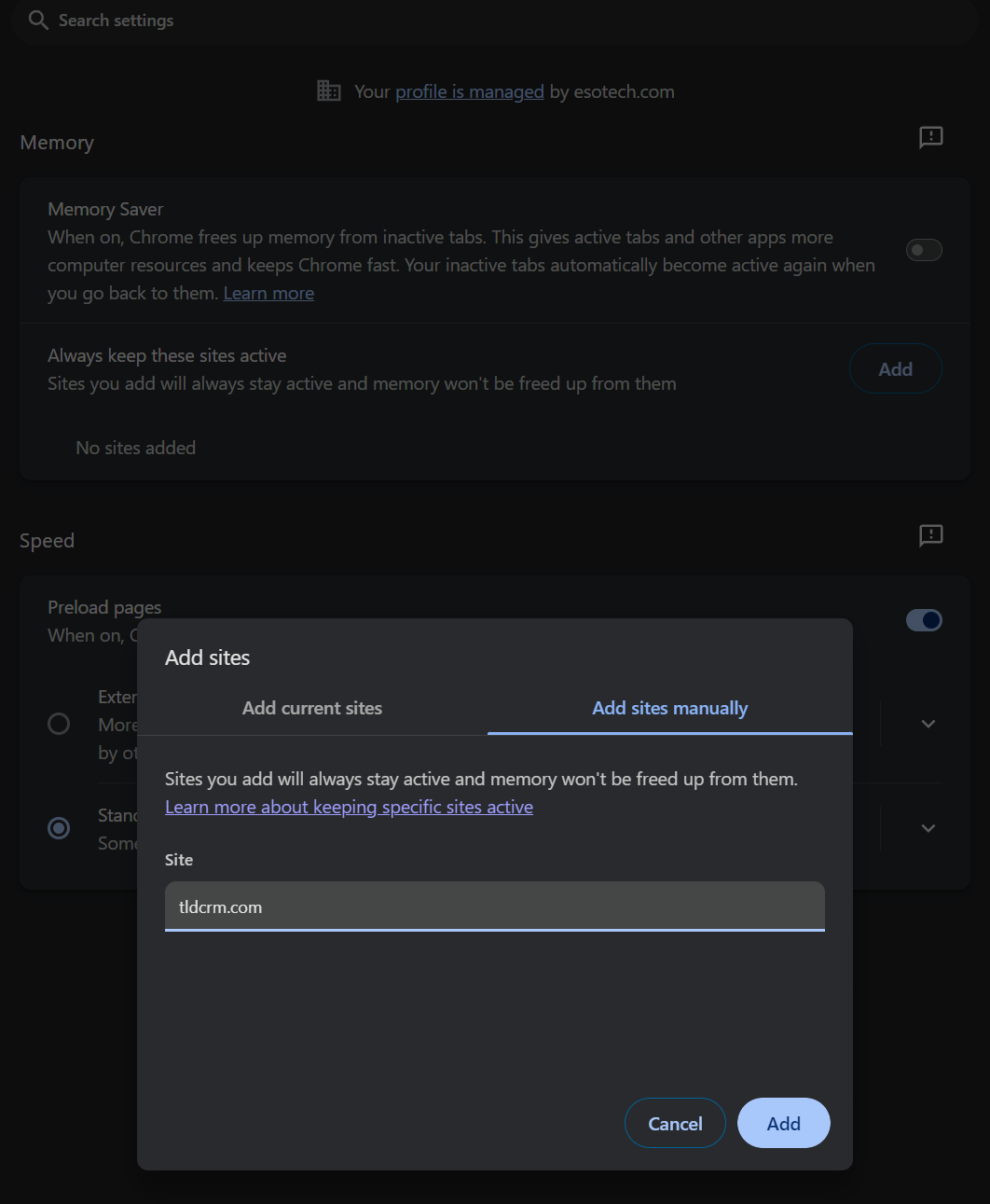Switch to Add current sites tab
Screen dimensions: 990x1204
coord(312,708)
